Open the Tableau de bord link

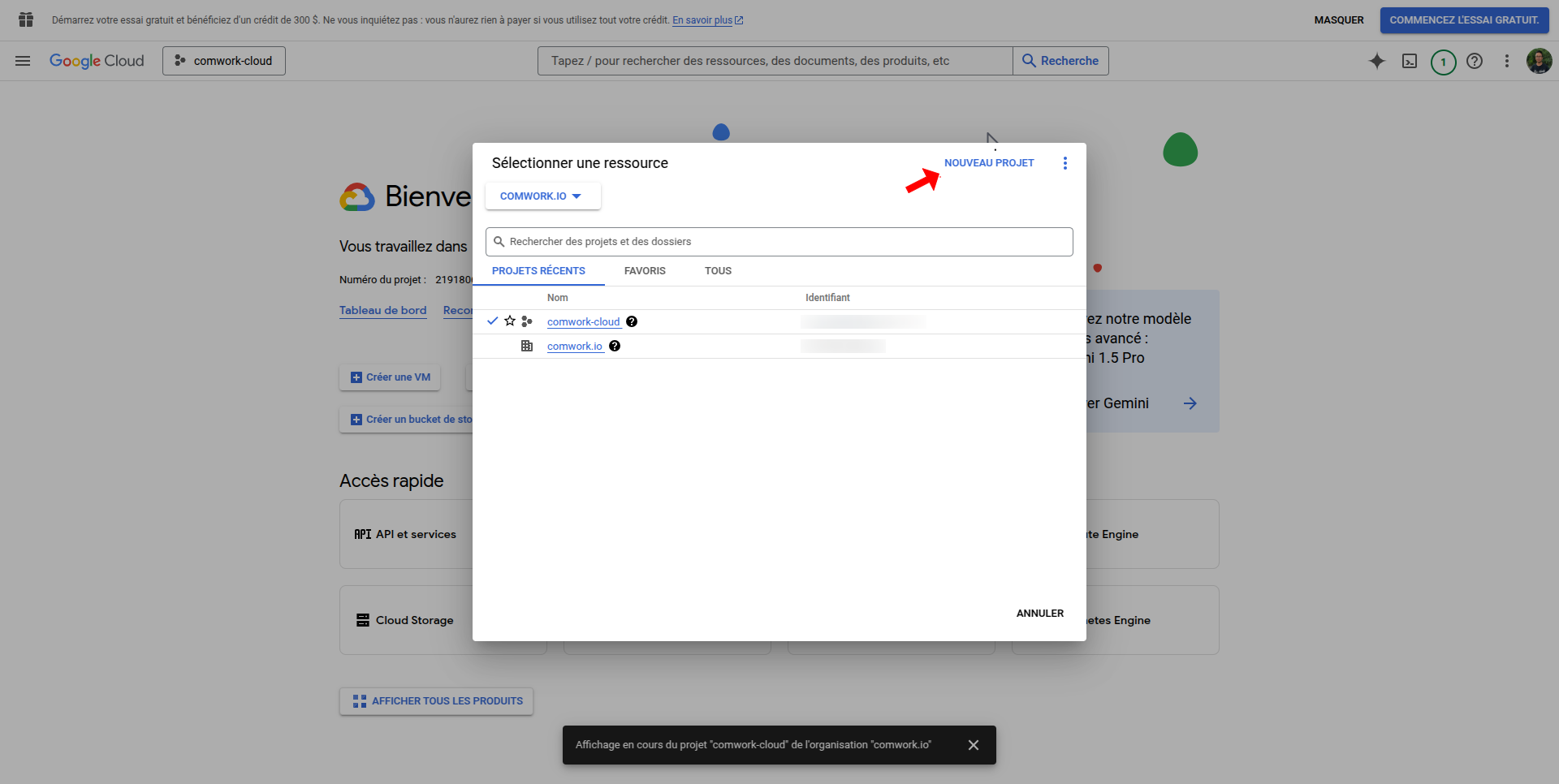click(x=383, y=310)
